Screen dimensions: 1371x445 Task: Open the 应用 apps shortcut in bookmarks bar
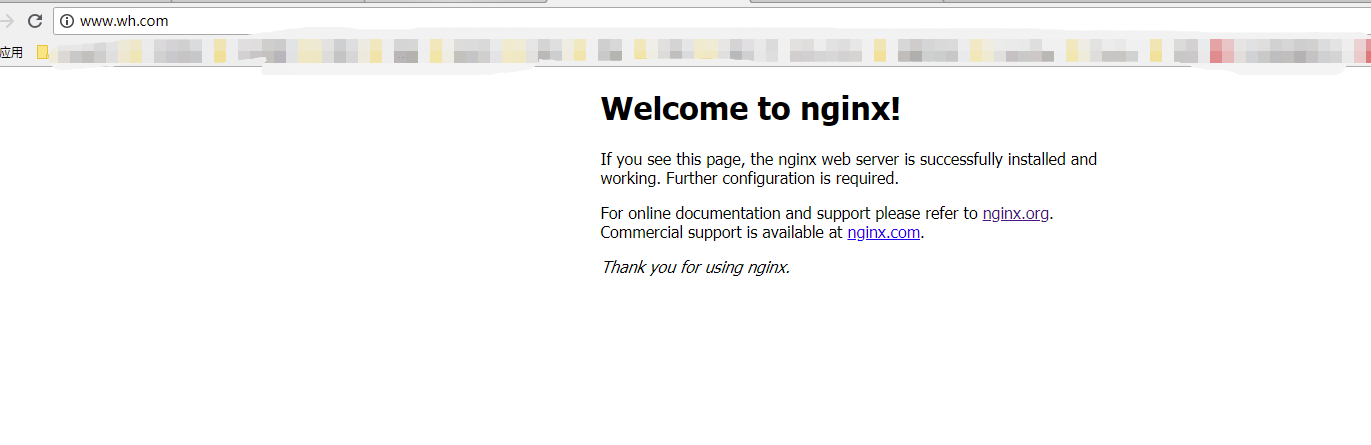pos(12,52)
